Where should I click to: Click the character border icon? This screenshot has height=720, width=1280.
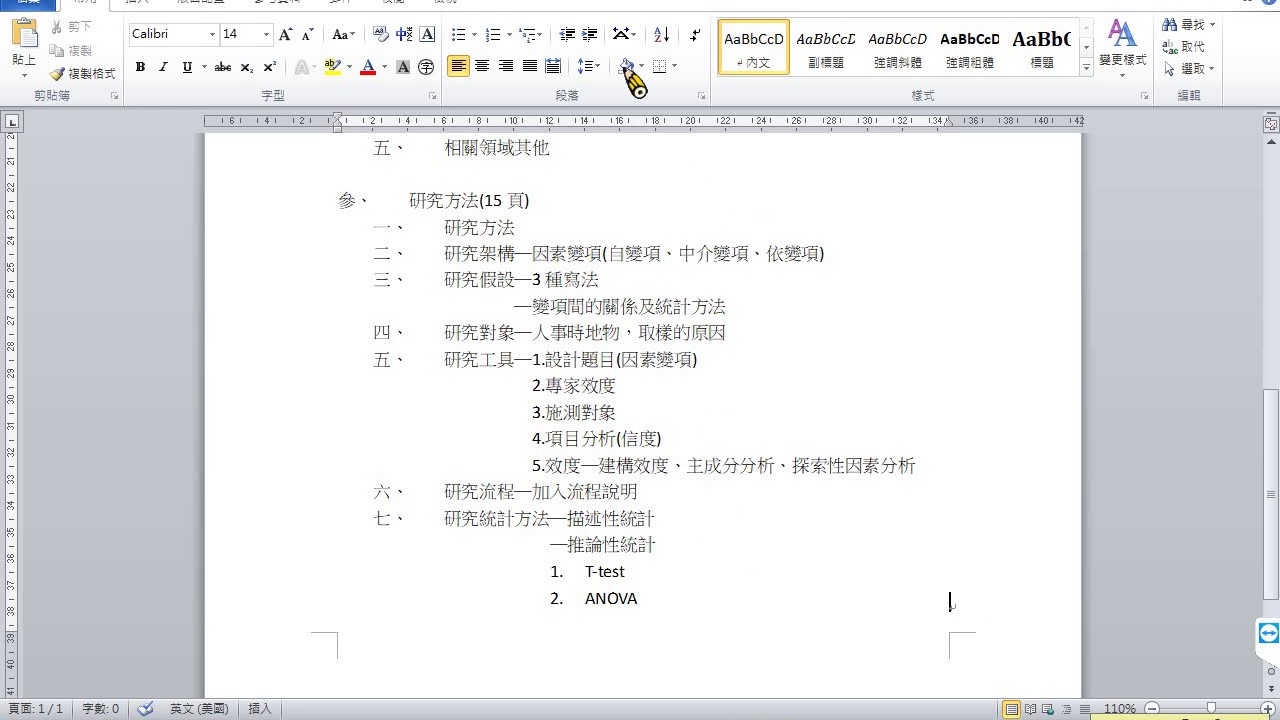427,34
